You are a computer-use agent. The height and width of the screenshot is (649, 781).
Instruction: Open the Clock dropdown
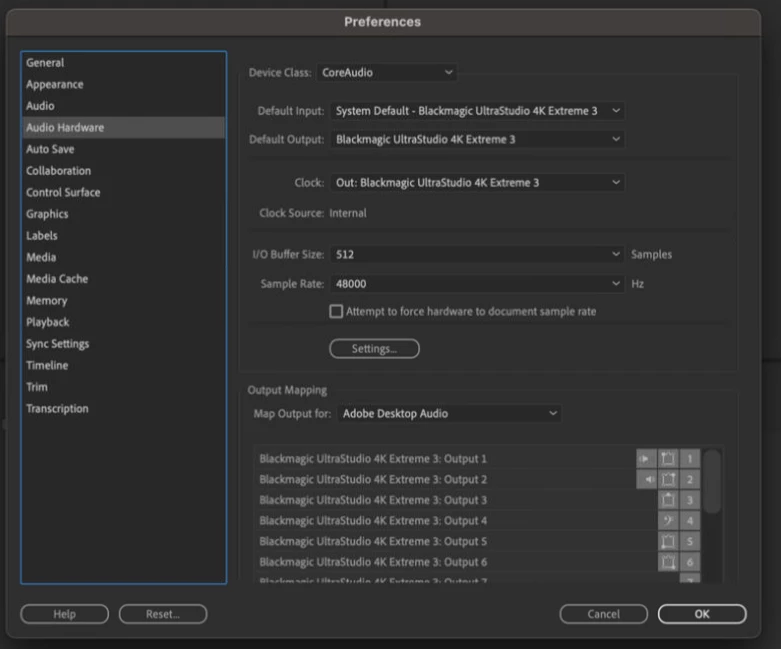click(x=477, y=183)
